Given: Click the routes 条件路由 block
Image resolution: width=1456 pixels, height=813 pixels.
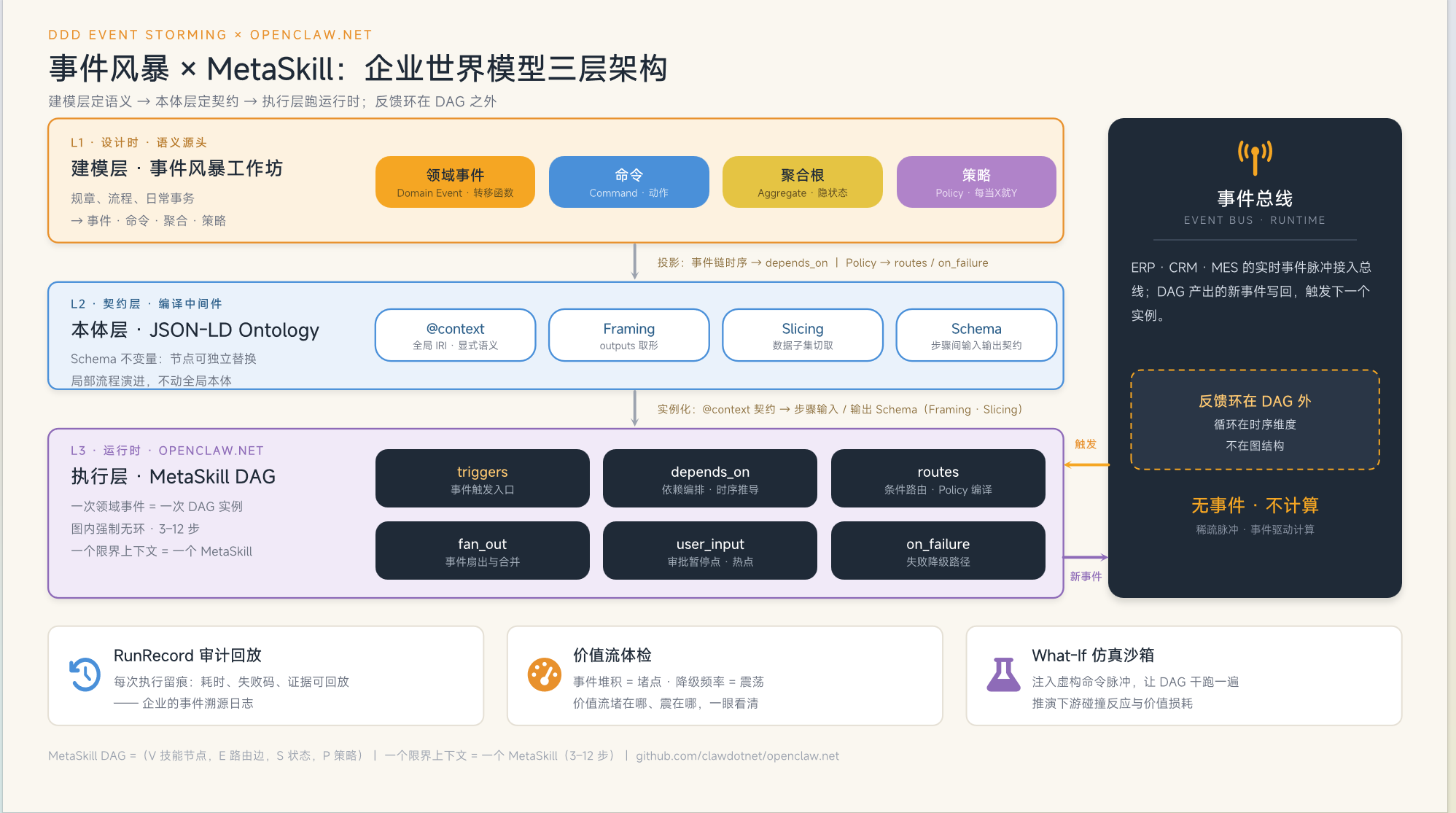Looking at the screenshot, I should (938, 478).
